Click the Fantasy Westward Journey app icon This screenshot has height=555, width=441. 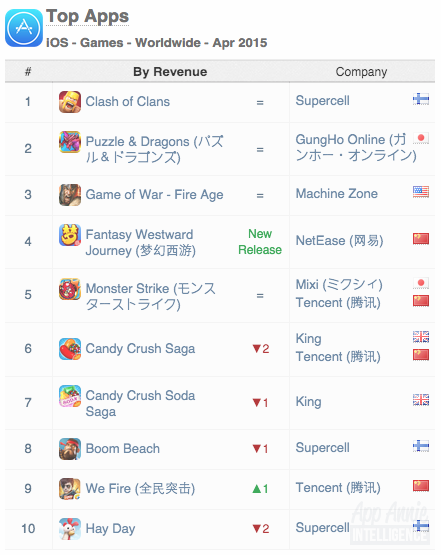click(x=70, y=235)
